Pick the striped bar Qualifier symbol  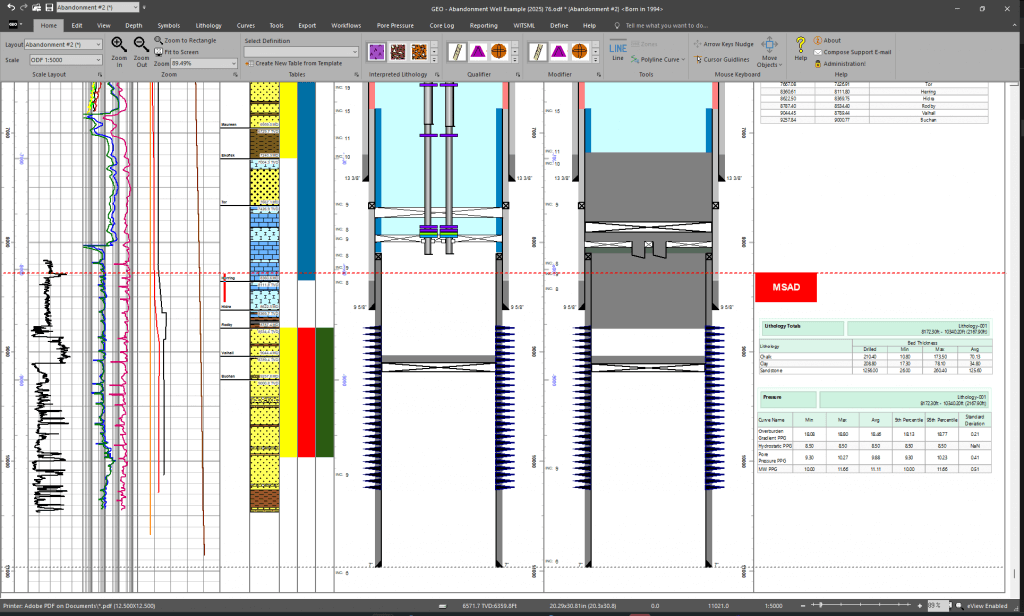(x=457, y=52)
